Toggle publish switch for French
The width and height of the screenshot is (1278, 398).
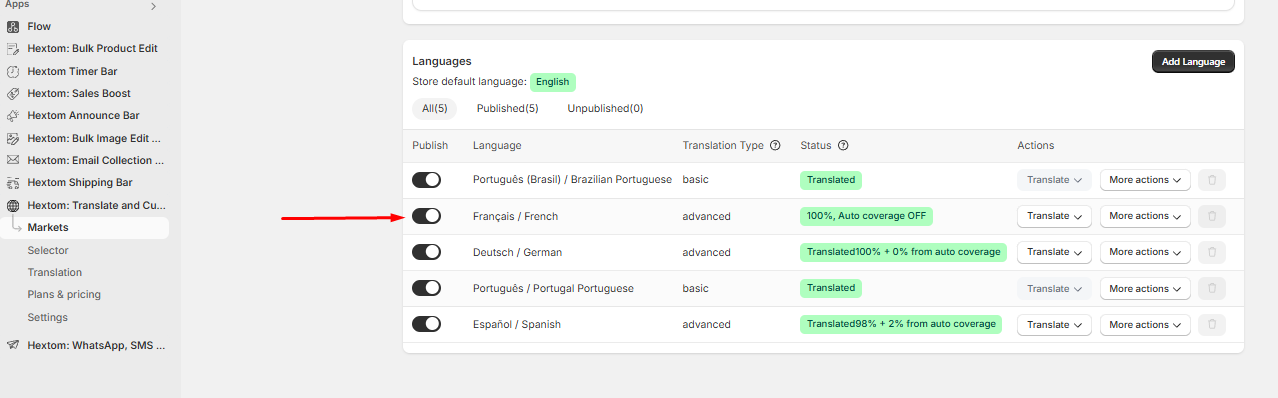[427, 216]
